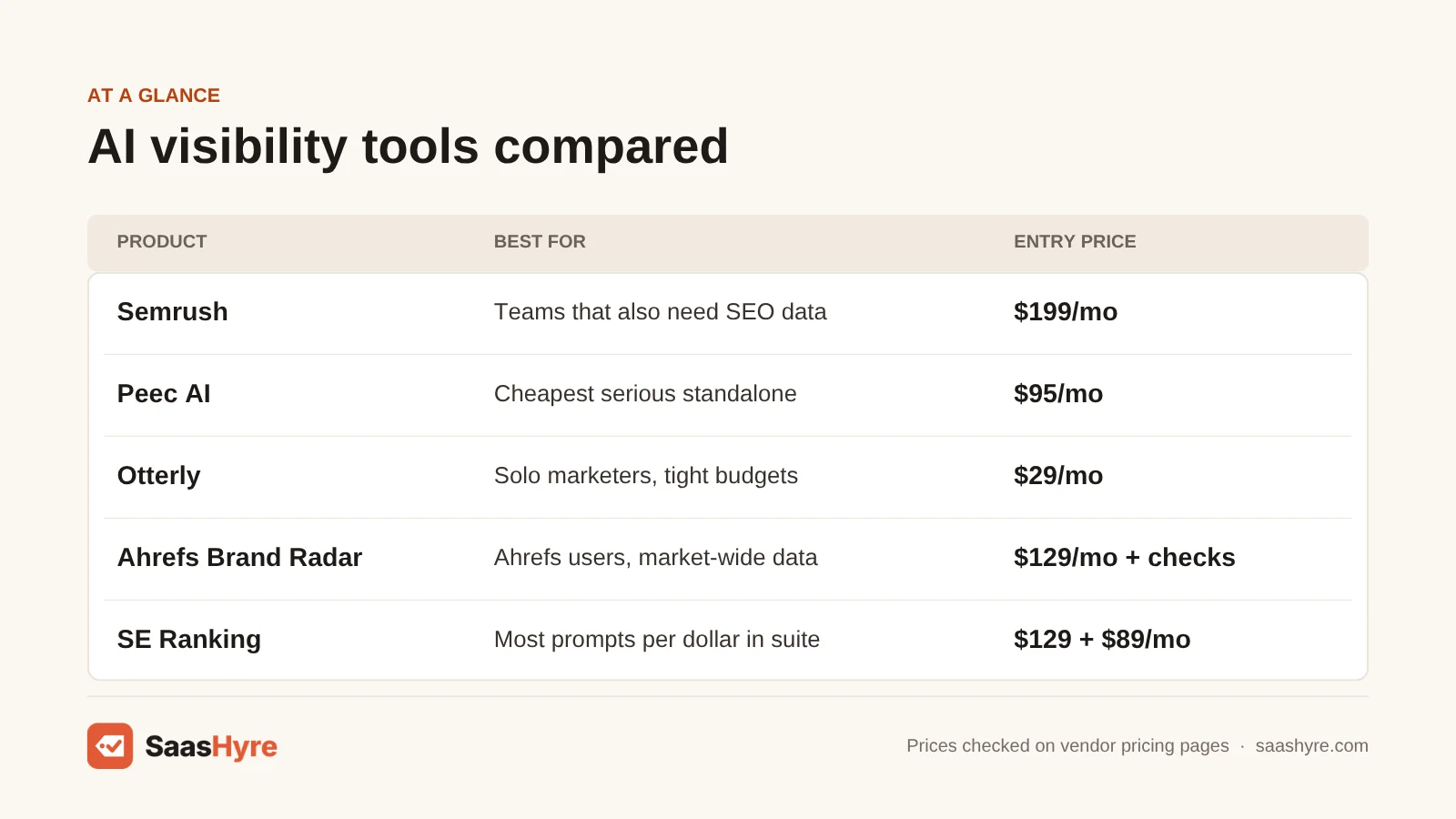
Task: Click 'Solo marketers, tight budgets' description
Action: [x=646, y=475]
